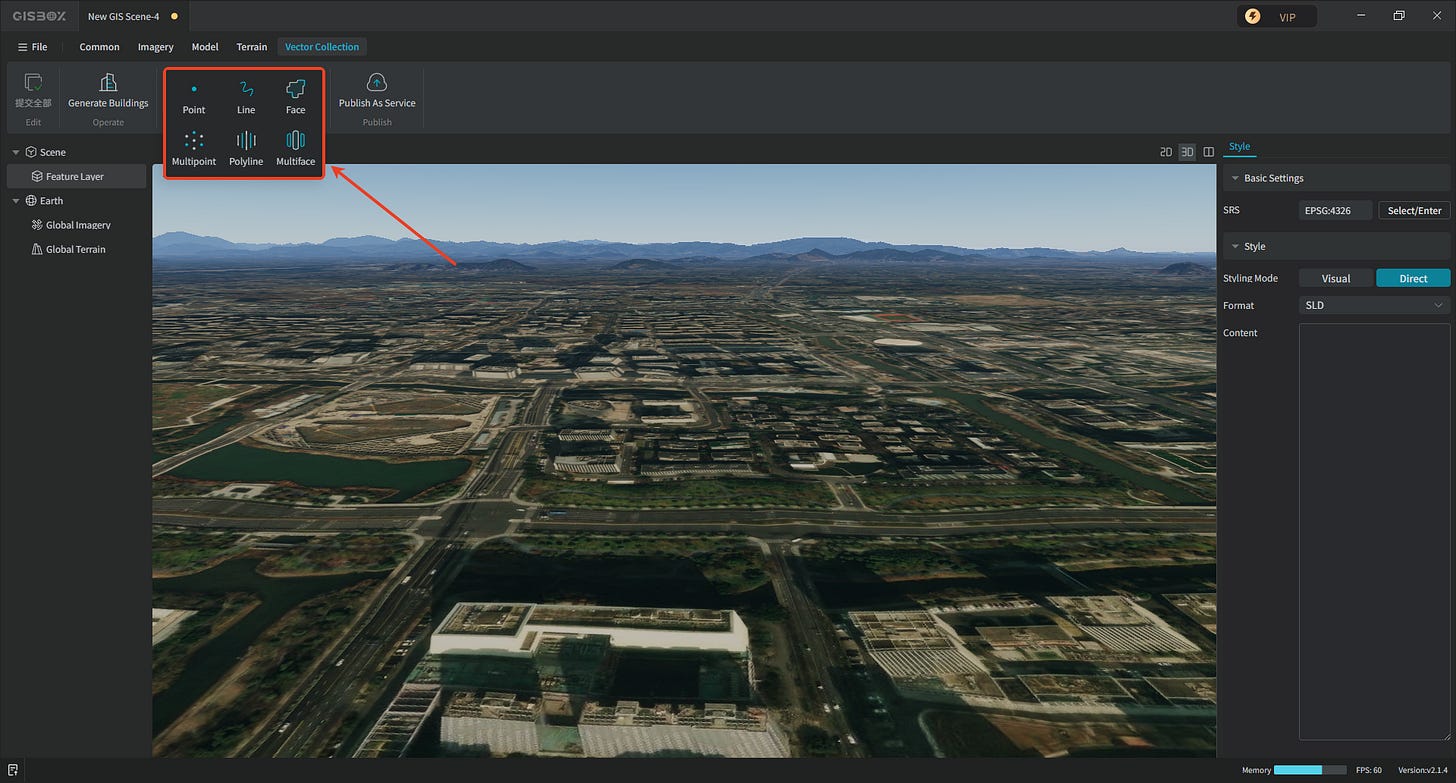Open the Model ribbon tab
This screenshot has width=1456, height=783.
click(205, 47)
